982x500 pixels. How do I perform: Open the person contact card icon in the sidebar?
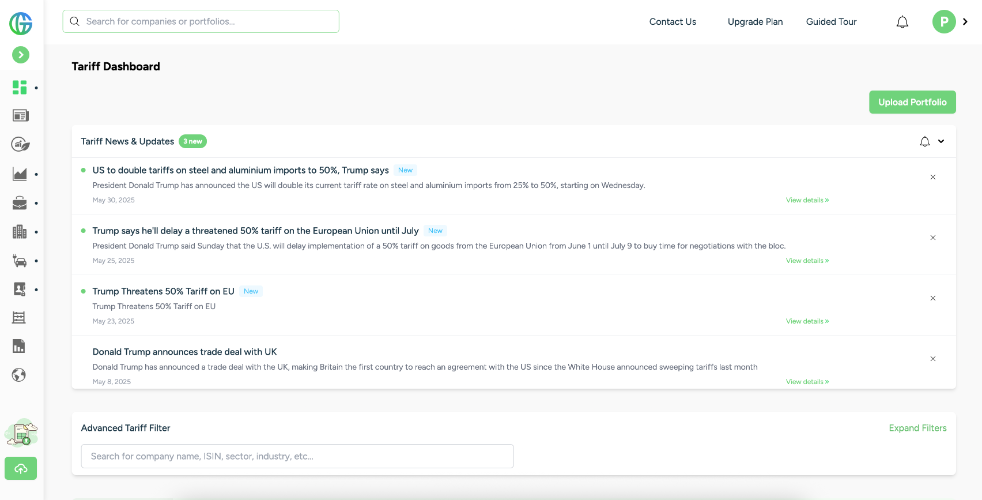click(x=20, y=289)
